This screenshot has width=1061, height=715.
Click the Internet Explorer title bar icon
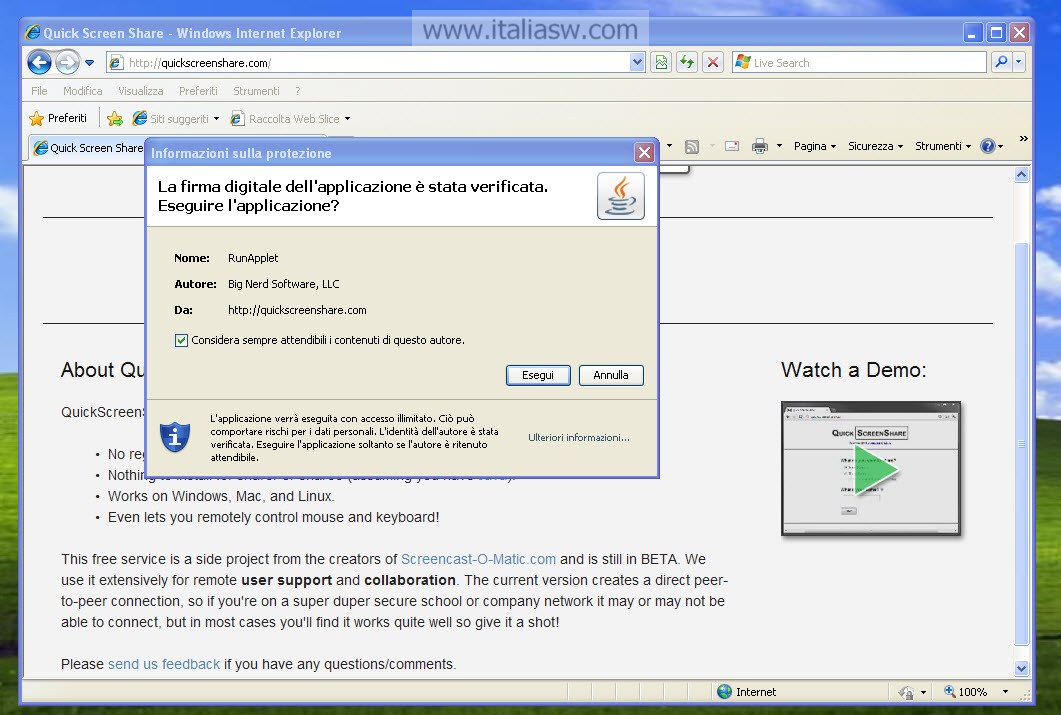[x=32, y=32]
